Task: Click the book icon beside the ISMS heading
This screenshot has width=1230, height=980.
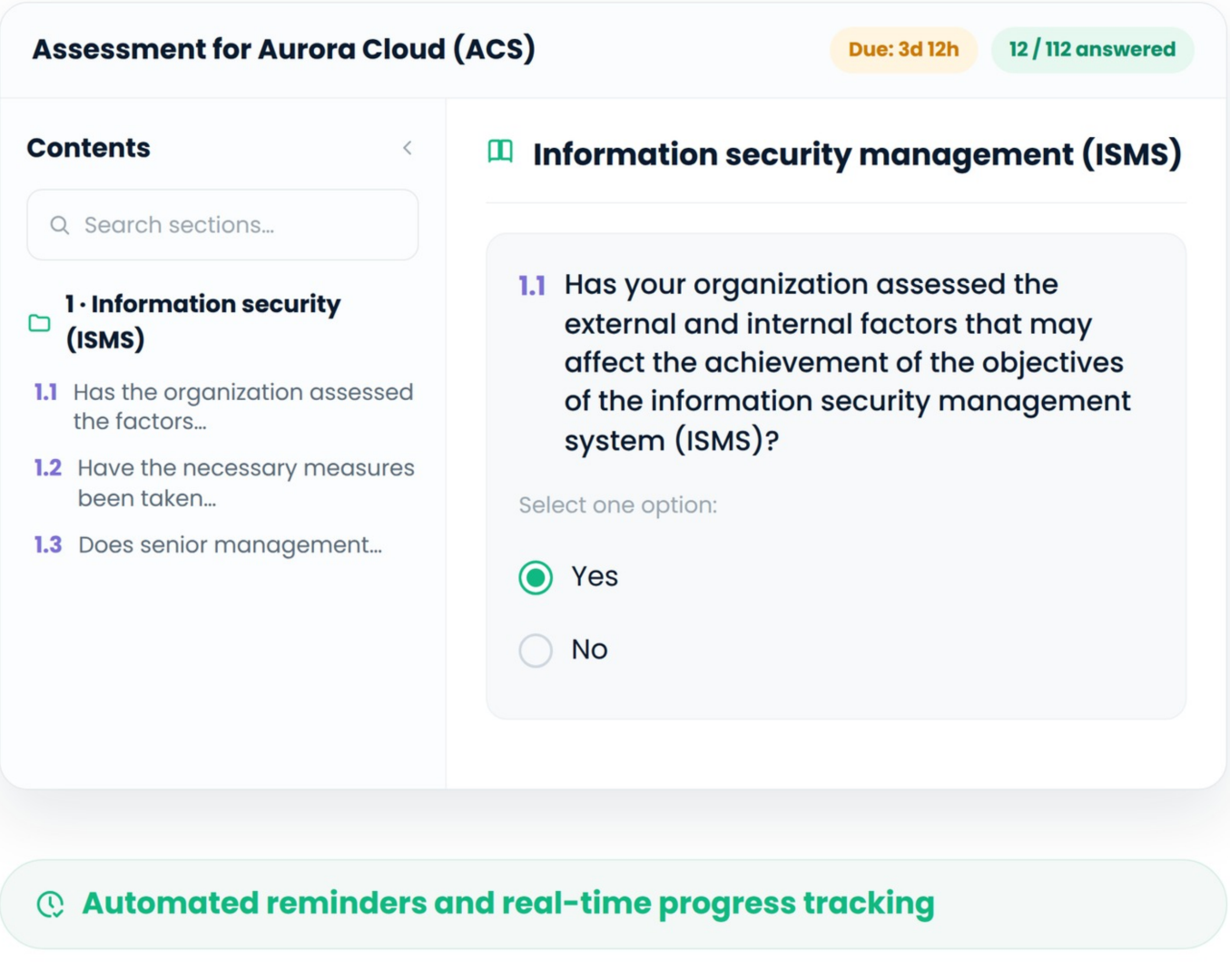Action: tap(500, 151)
